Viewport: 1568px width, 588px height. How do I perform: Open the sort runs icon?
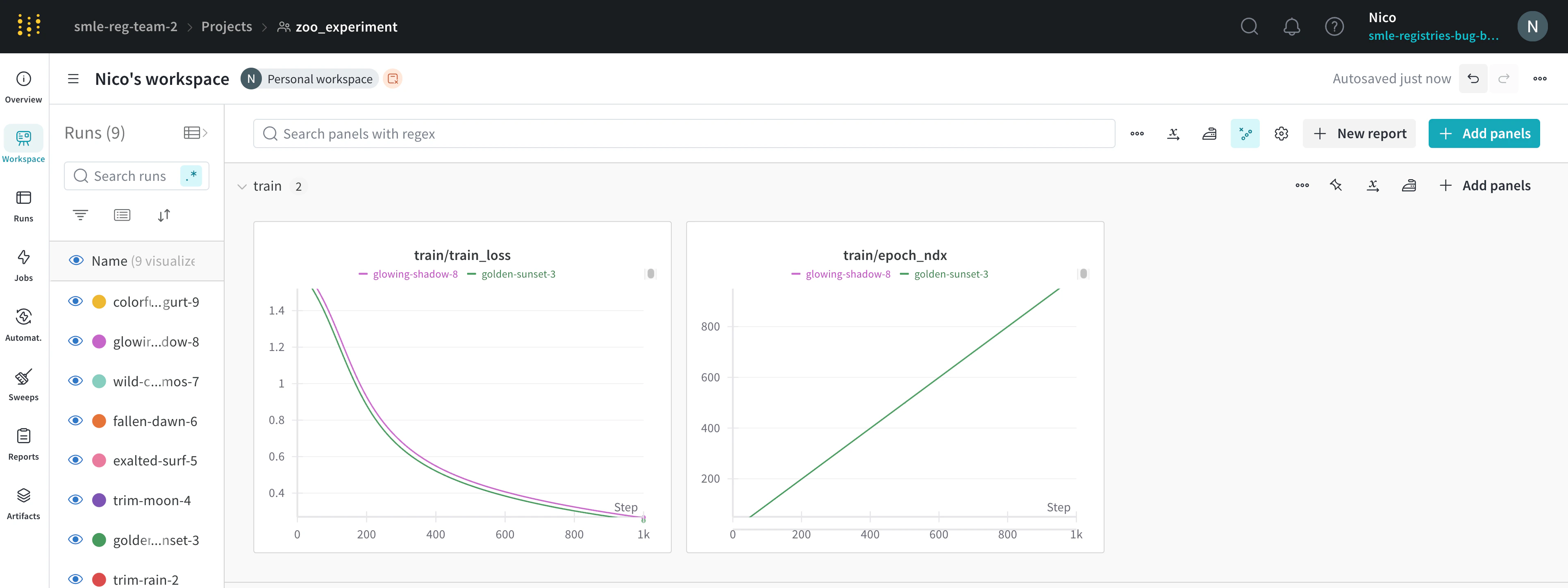[x=163, y=214]
